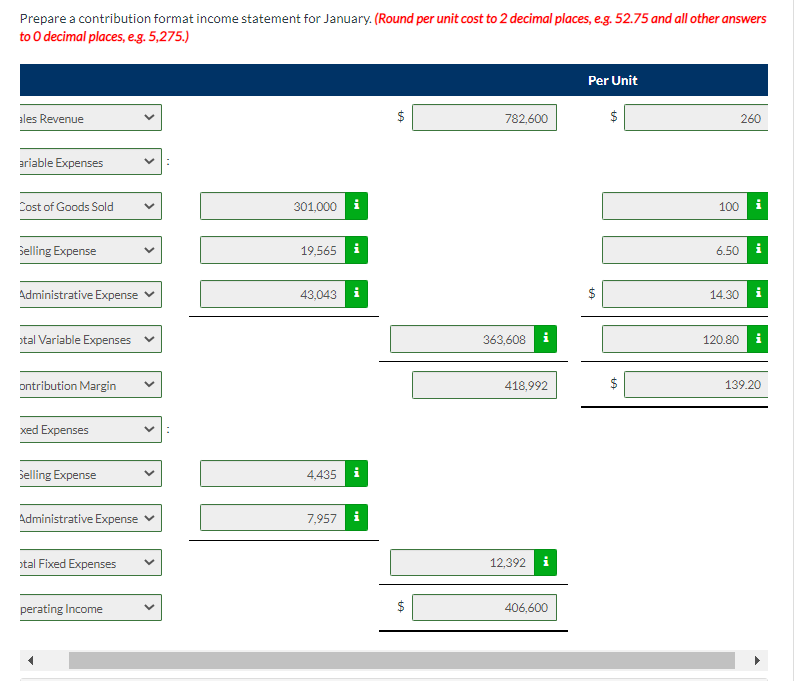Open the Contribution Margin dropdown

[91, 385]
